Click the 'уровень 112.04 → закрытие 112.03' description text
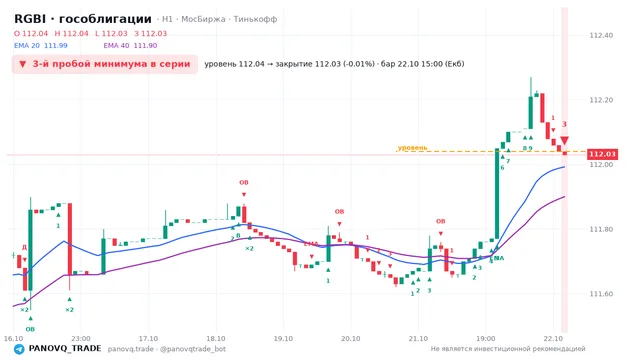The image size is (640, 360). coord(289,64)
